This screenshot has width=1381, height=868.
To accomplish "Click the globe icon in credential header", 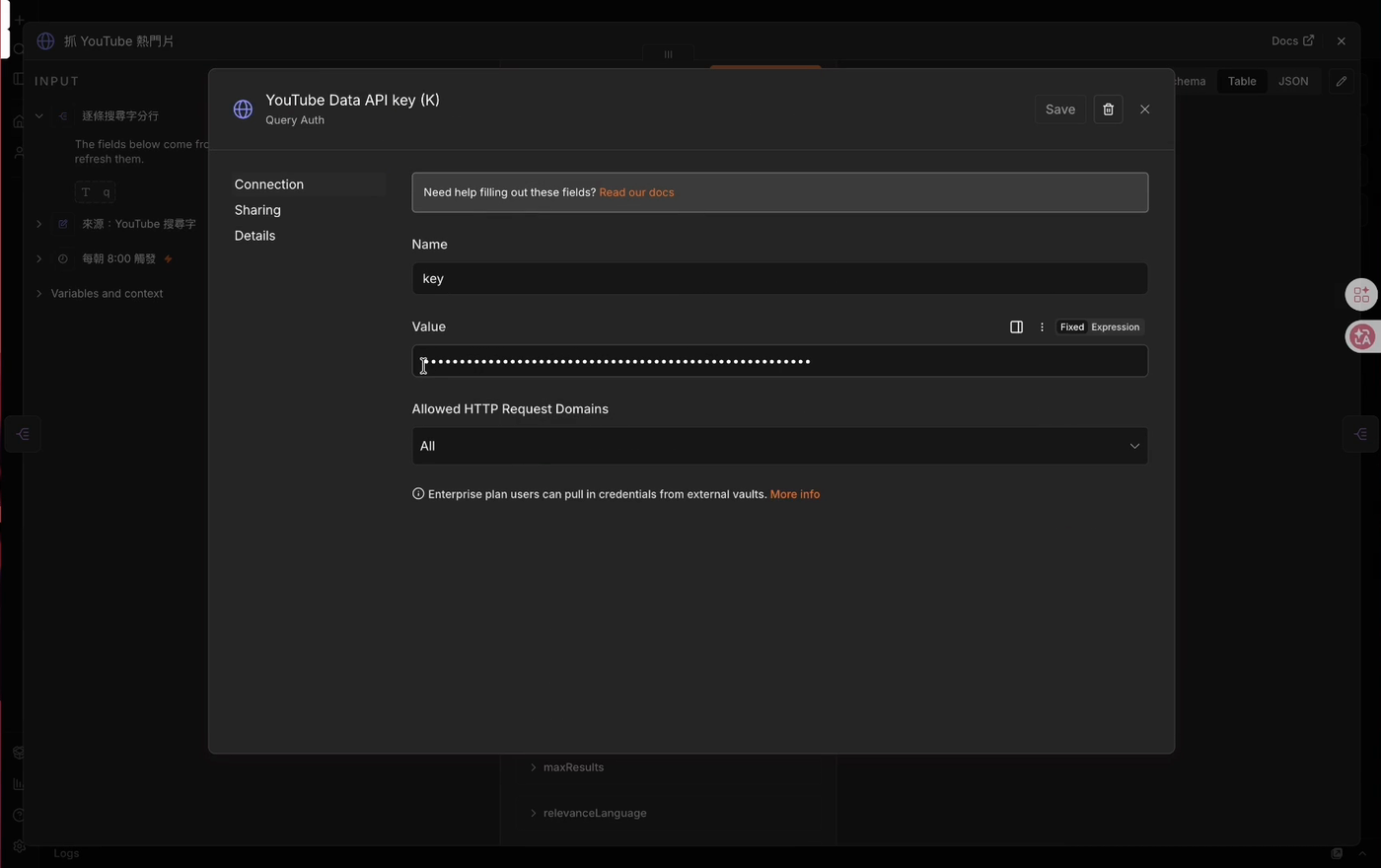I will 243,109.
